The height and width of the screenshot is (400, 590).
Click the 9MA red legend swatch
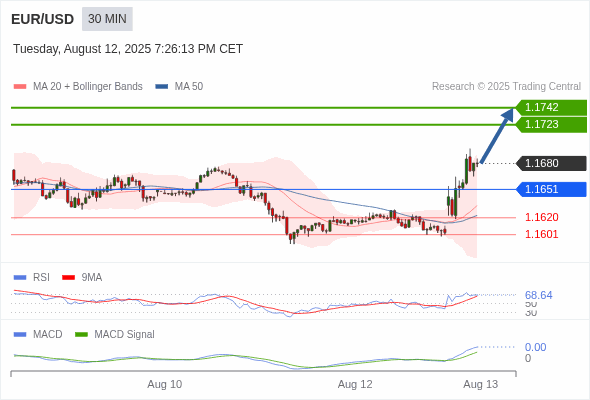[68, 278]
